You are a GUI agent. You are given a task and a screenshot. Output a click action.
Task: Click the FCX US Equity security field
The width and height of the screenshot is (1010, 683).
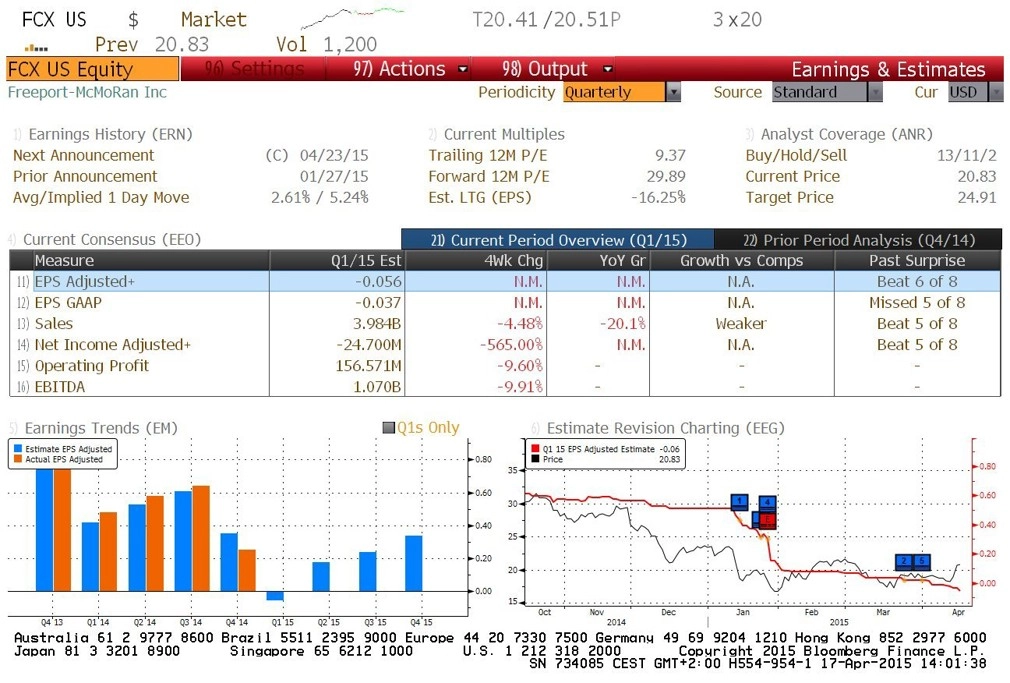pos(93,69)
